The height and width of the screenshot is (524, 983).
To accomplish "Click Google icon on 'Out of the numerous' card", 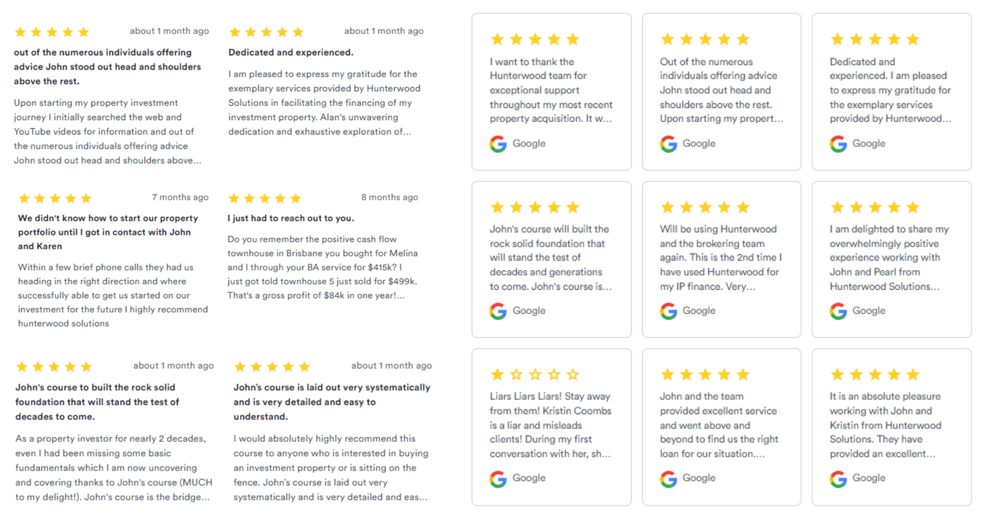I will point(669,143).
